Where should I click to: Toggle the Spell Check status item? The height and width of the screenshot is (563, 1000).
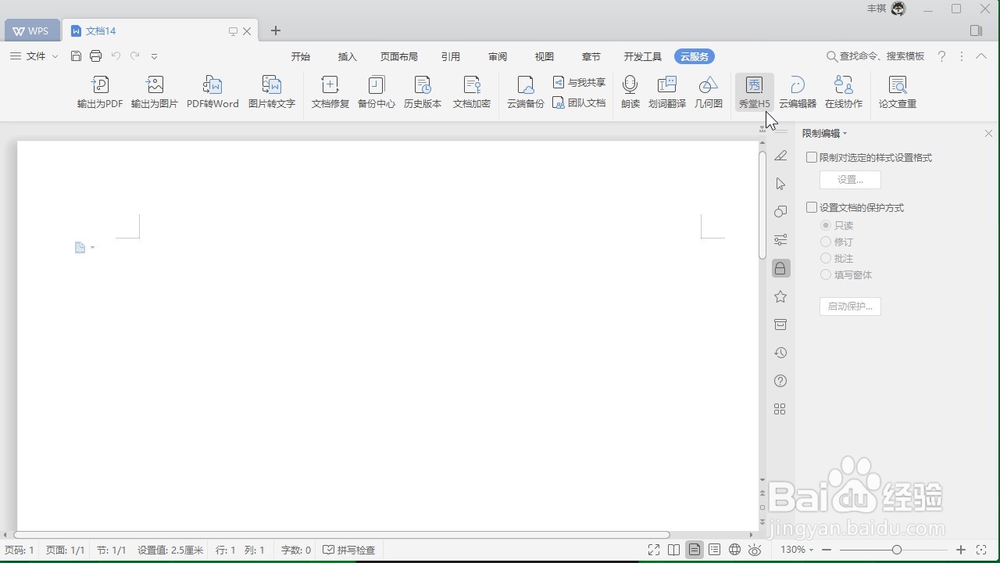point(349,550)
